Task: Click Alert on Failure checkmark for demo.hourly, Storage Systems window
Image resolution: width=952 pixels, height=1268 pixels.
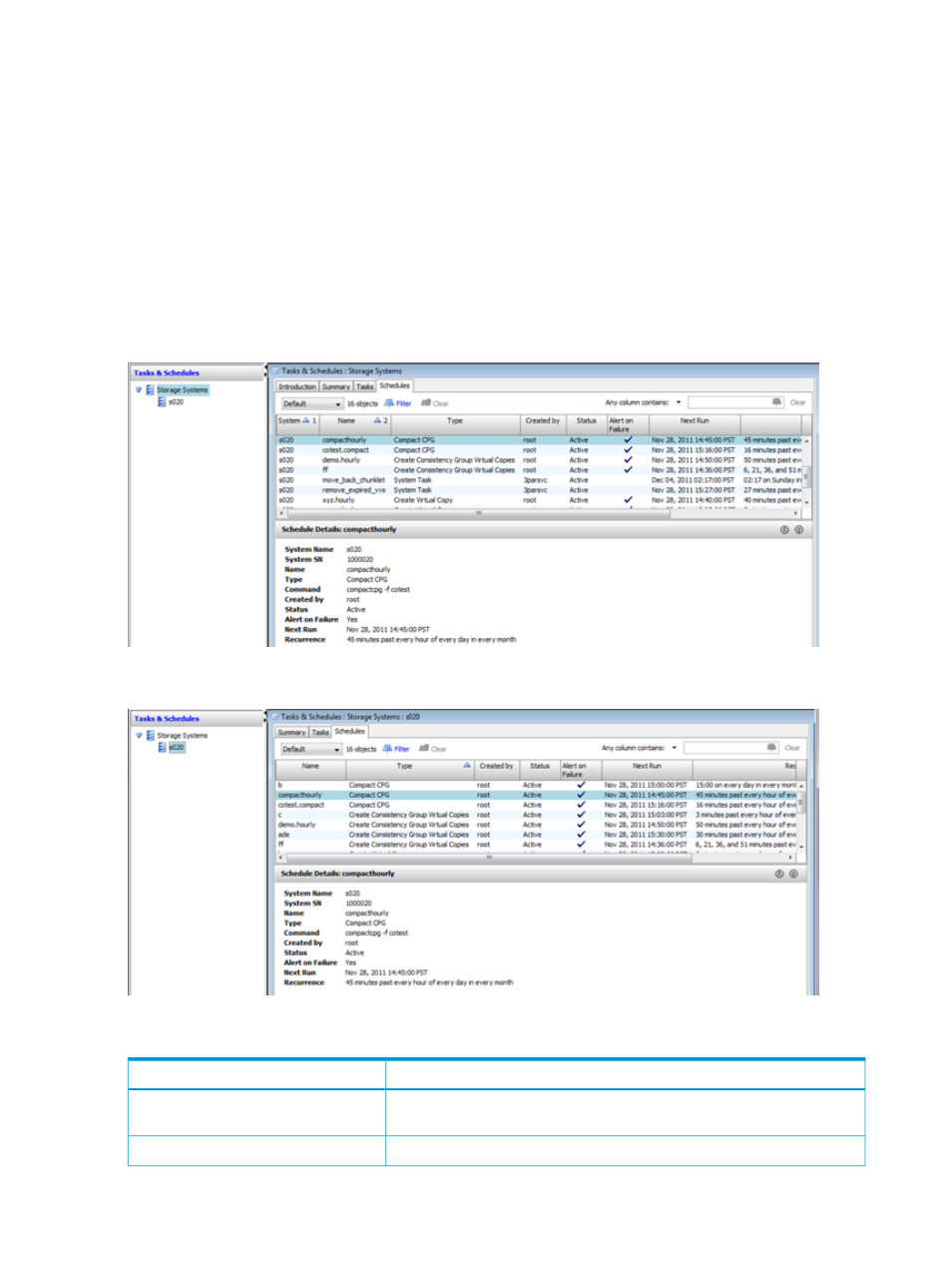Action: click(628, 460)
